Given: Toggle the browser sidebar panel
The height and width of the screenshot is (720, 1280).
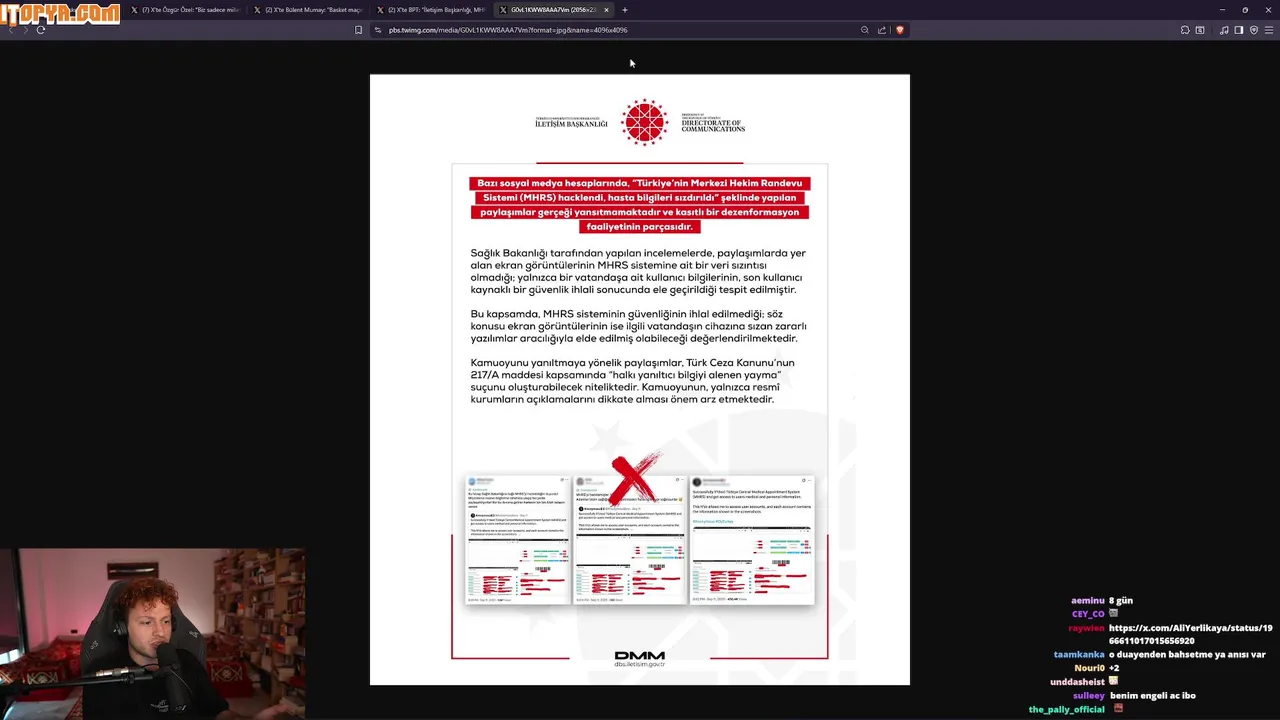Looking at the screenshot, I should coord(1239,30).
